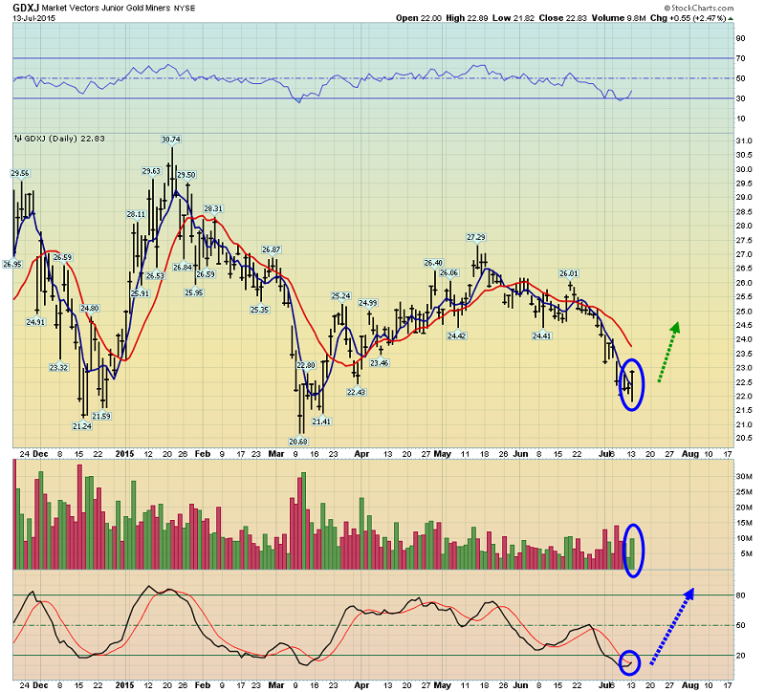This screenshot has height=692, width=765.
Task: Click the 27.29 May high label
Action: [476, 237]
